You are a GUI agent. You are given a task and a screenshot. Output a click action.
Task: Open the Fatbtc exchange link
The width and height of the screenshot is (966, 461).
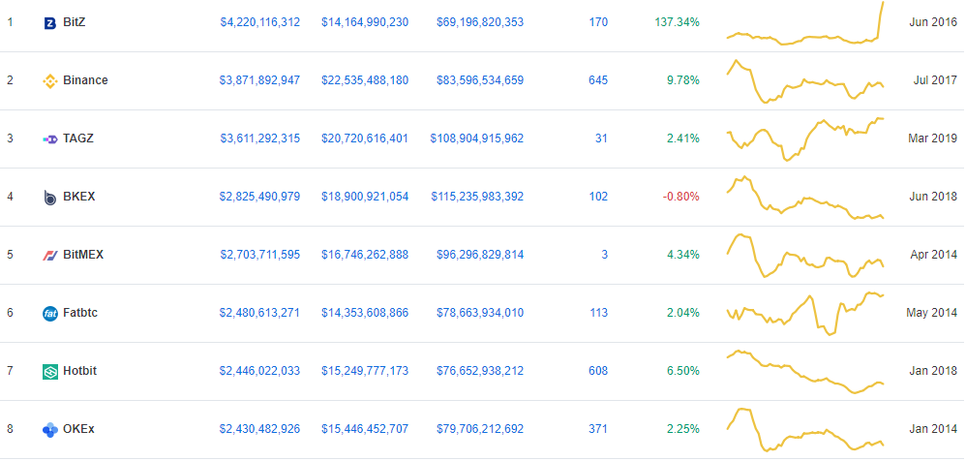pos(80,312)
